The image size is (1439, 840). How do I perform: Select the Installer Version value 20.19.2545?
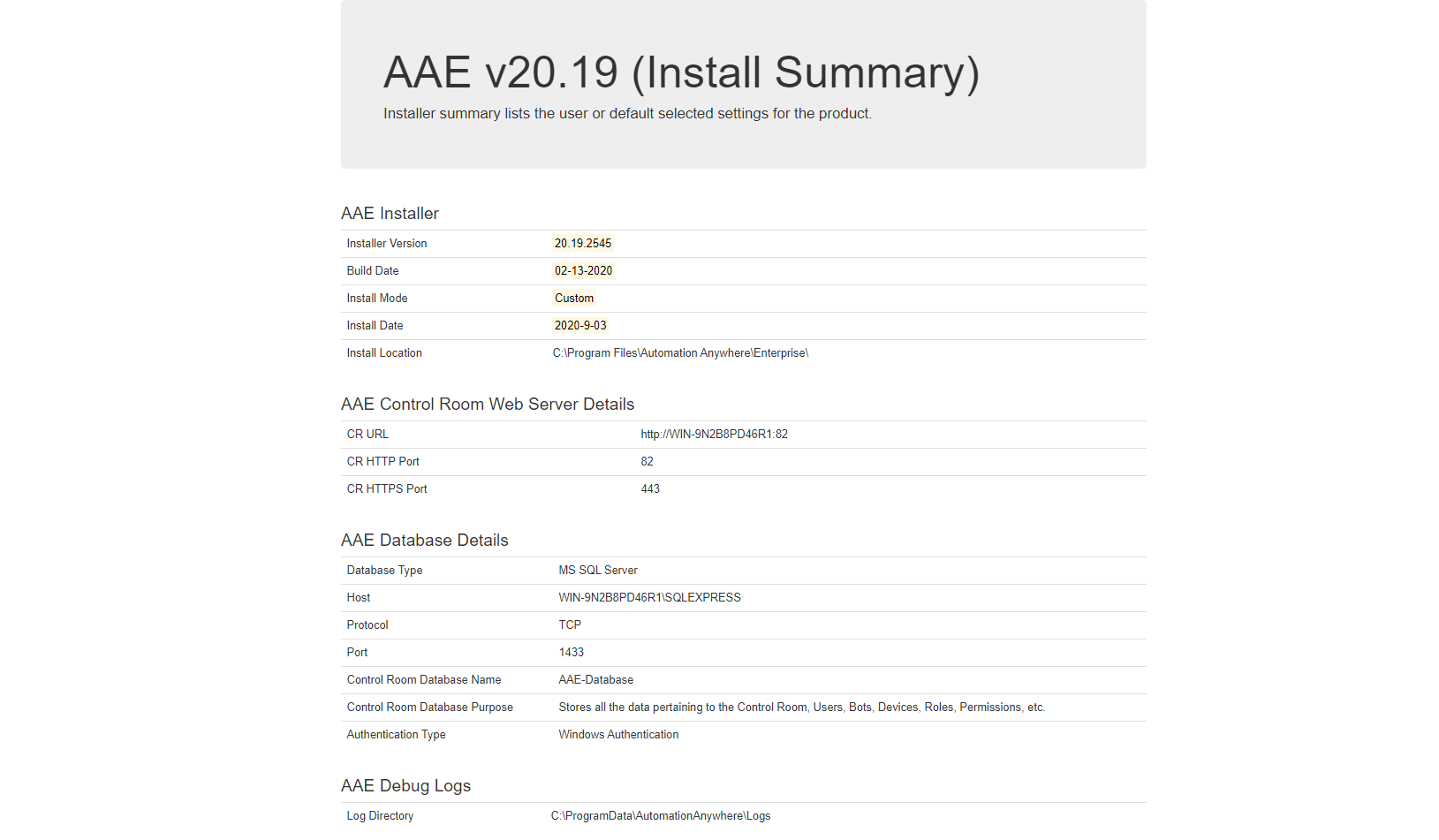tap(582, 243)
